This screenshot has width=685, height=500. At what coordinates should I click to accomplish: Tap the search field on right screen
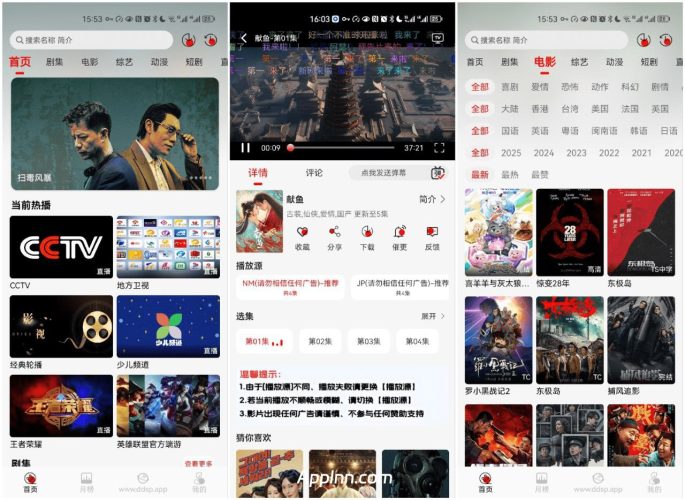(x=546, y=40)
